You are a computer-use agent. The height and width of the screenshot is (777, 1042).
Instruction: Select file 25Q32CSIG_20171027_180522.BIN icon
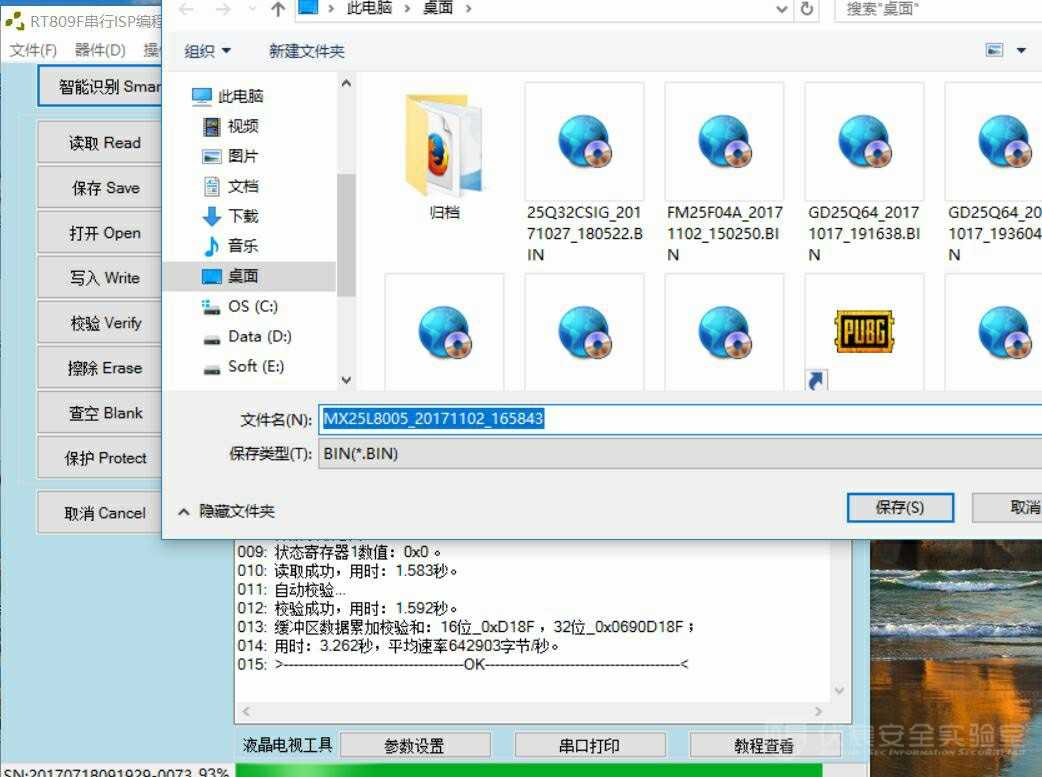pyautogui.click(x=584, y=142)
